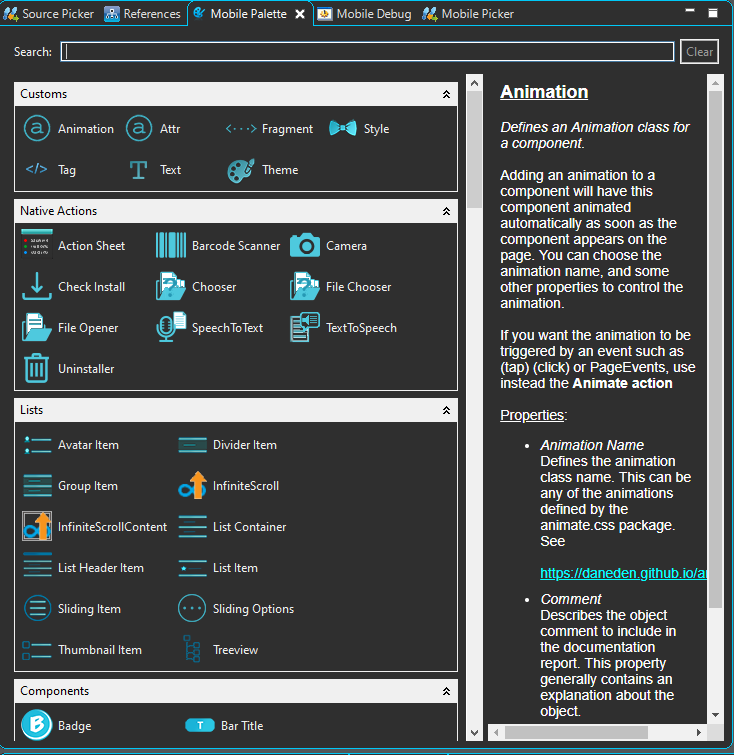Screen dimensions: 734x755
Task: Click documentation horizontal scrollbar right arrow
Action: coord(699,732)
